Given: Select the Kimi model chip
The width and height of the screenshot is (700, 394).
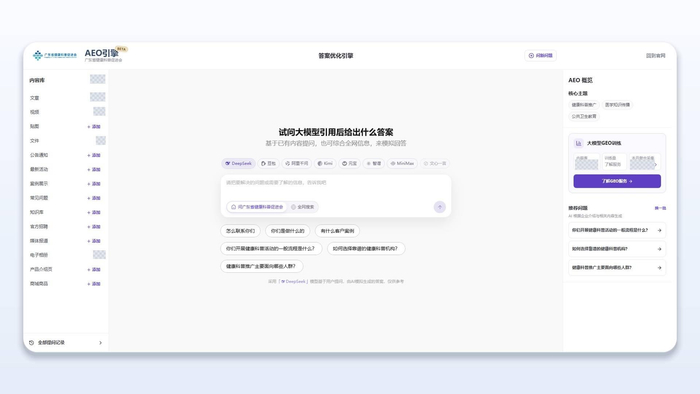Looking at the screenshot, I should point(325,163).
